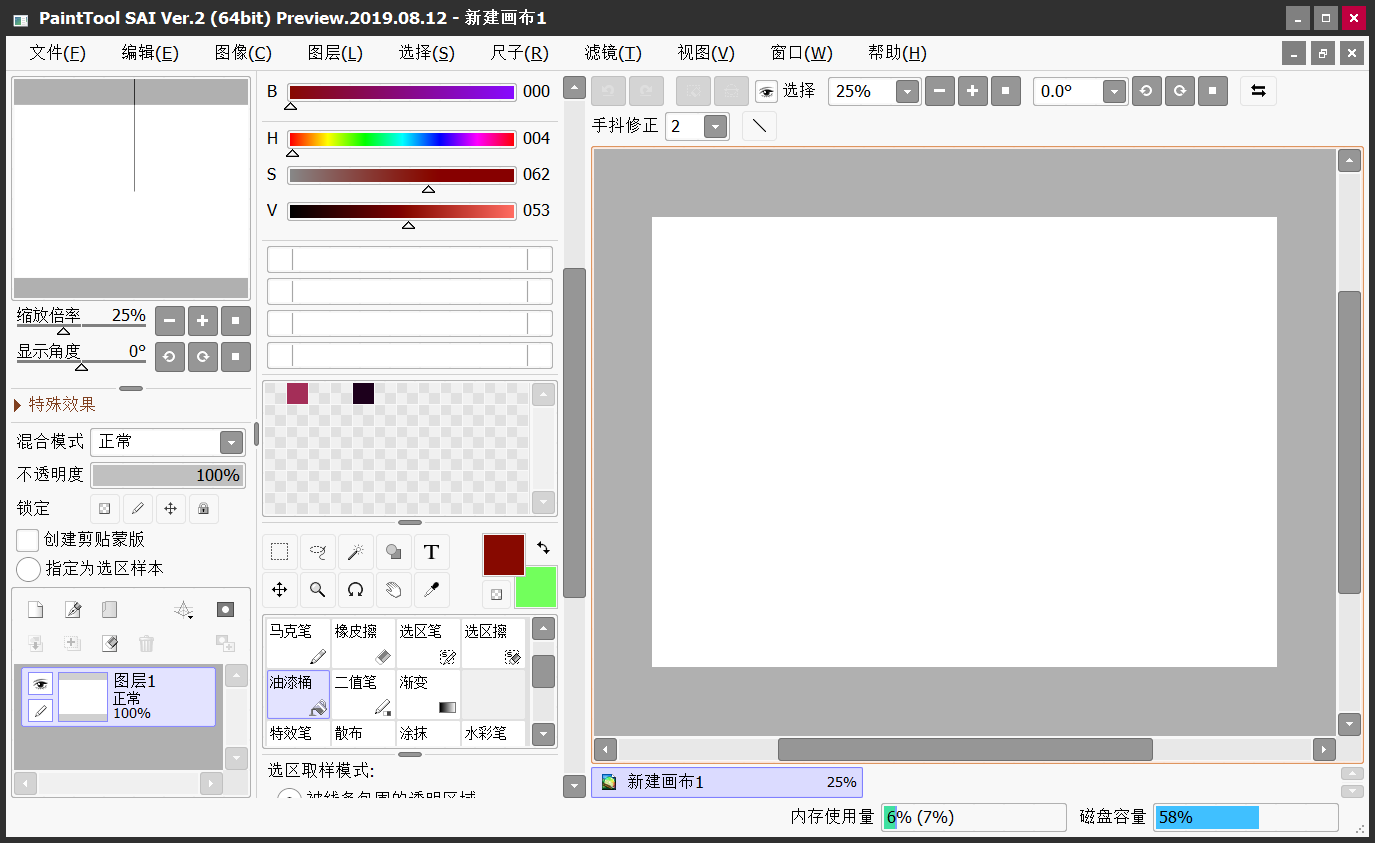Expand the 特殊效果 section
Screen dimensions: 1375x843
tap(56, 404)
